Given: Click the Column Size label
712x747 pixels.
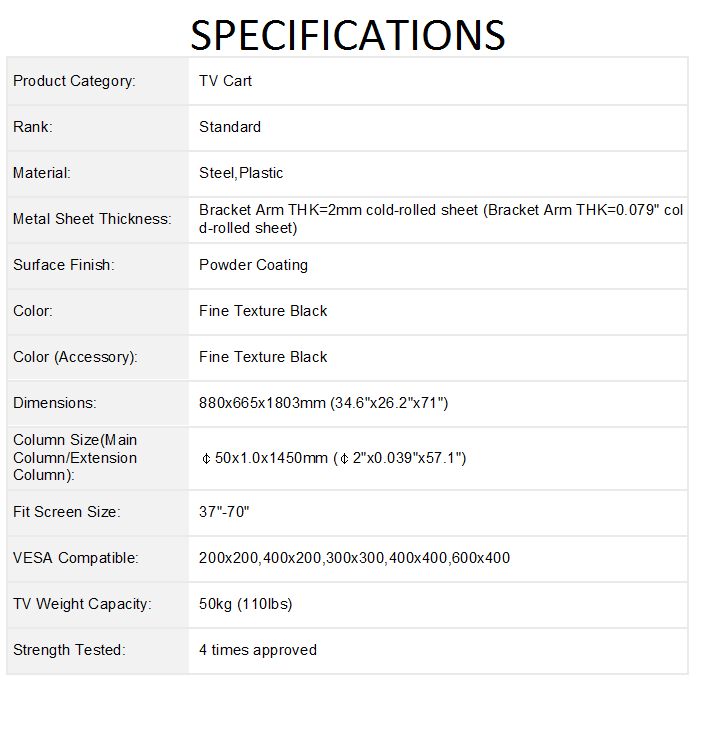Looking at the screenshot, I should [x=75, y=458].
